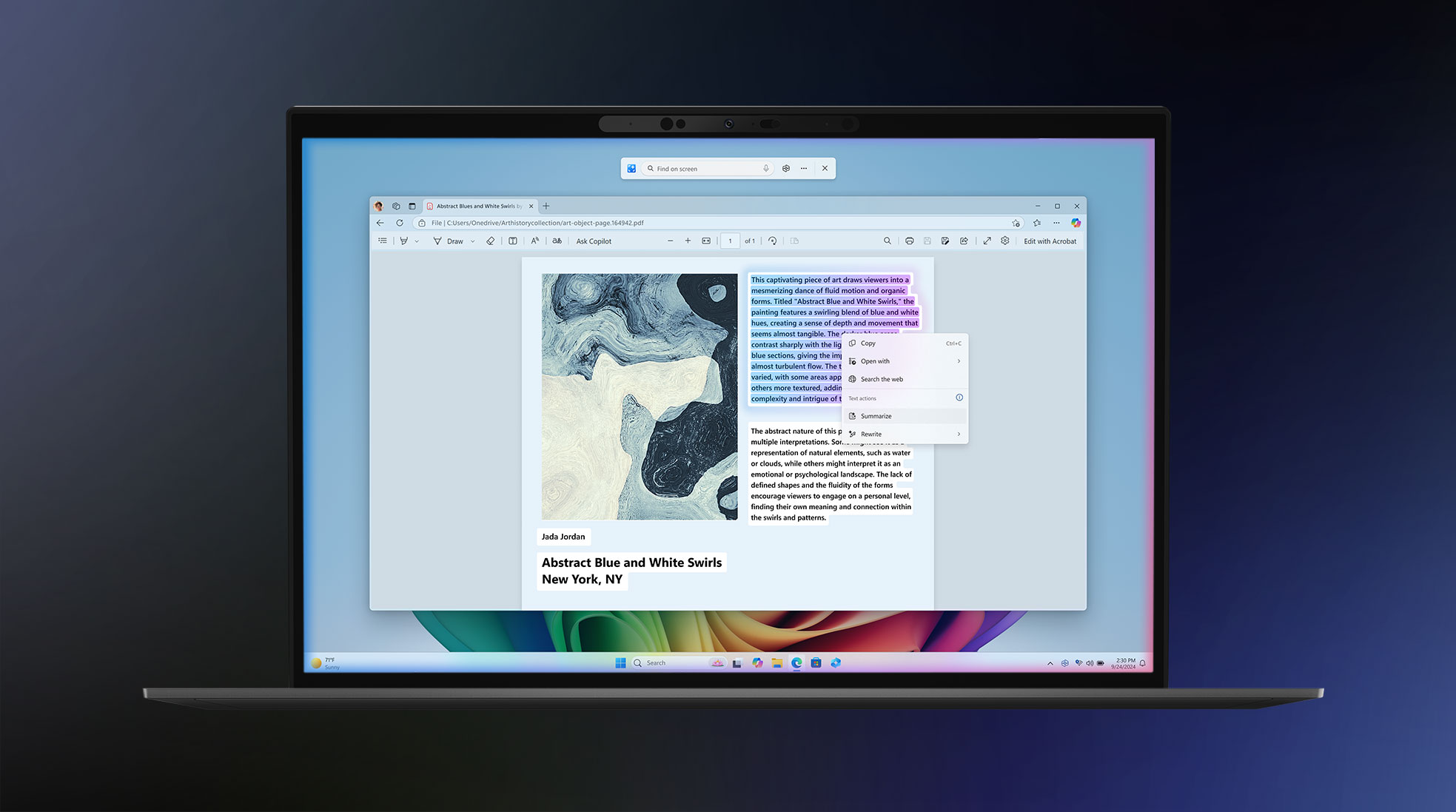Click the page number input field

tap(730, 241)
